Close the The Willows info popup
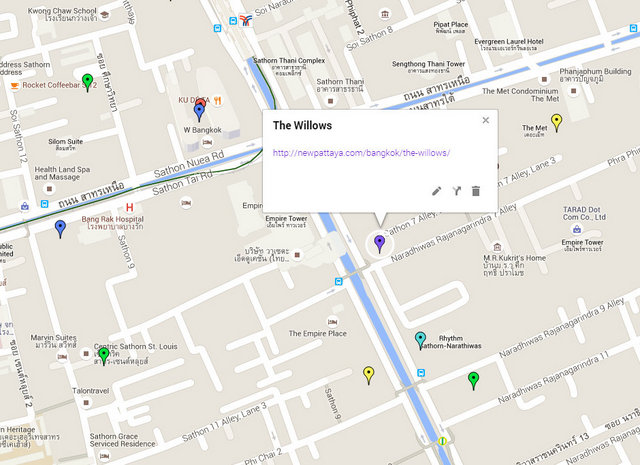Viewport: 640px width, 465px height. 486,120
